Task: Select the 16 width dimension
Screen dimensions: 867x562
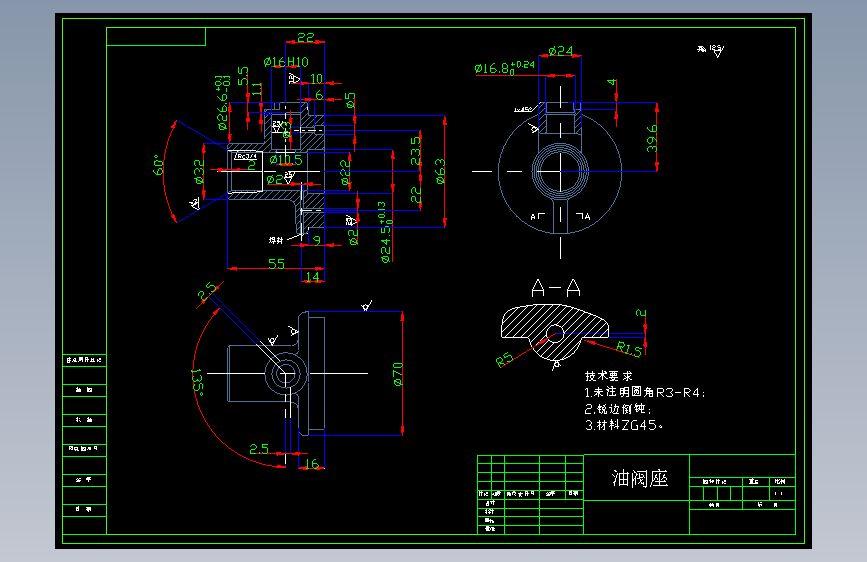Action: pyautogui.click(x=312, y=464)
